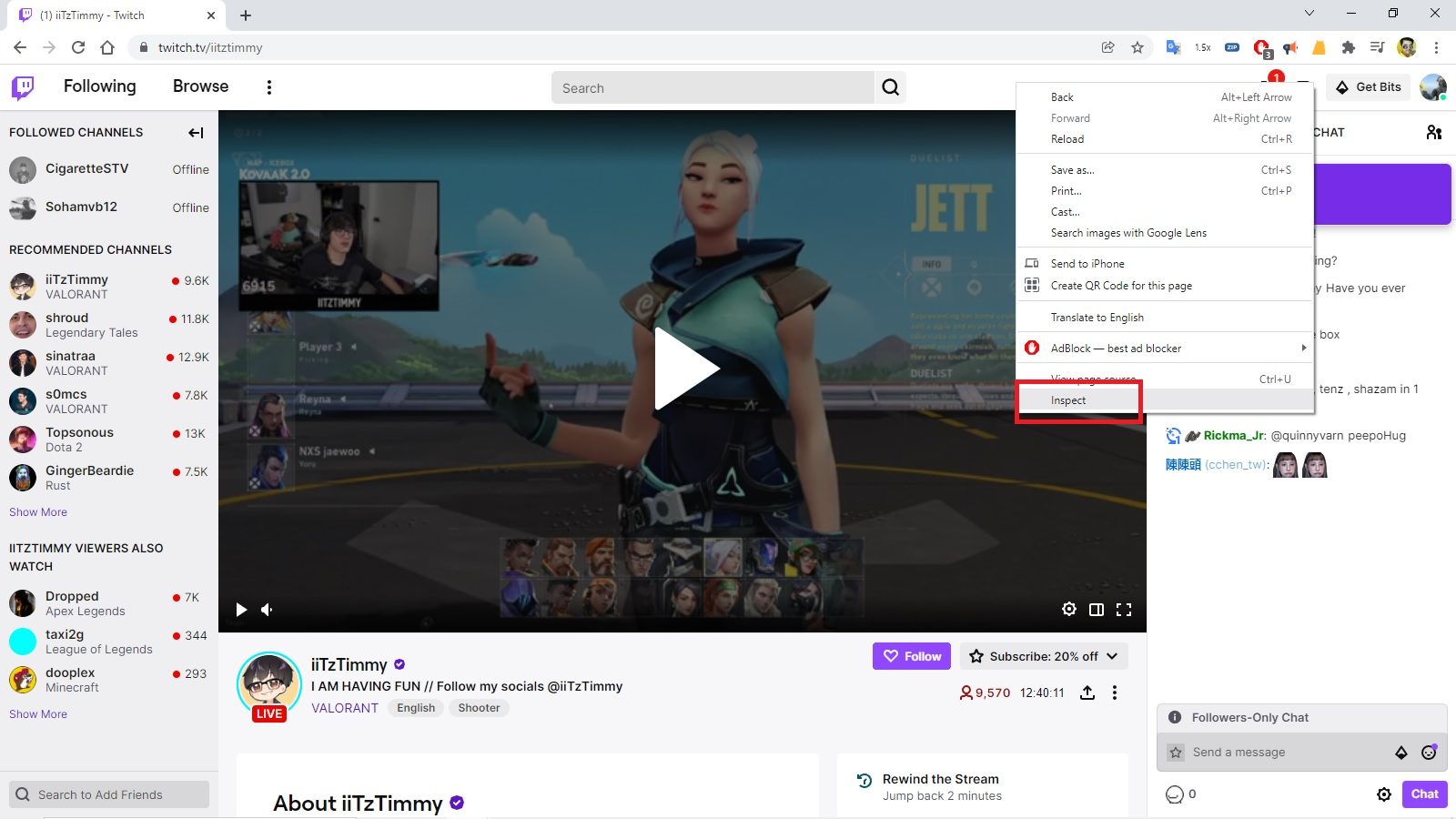Viewport: 1456px width, 819px height.
Task: Open the user profile avatar menu
Action: [1432, 87]
